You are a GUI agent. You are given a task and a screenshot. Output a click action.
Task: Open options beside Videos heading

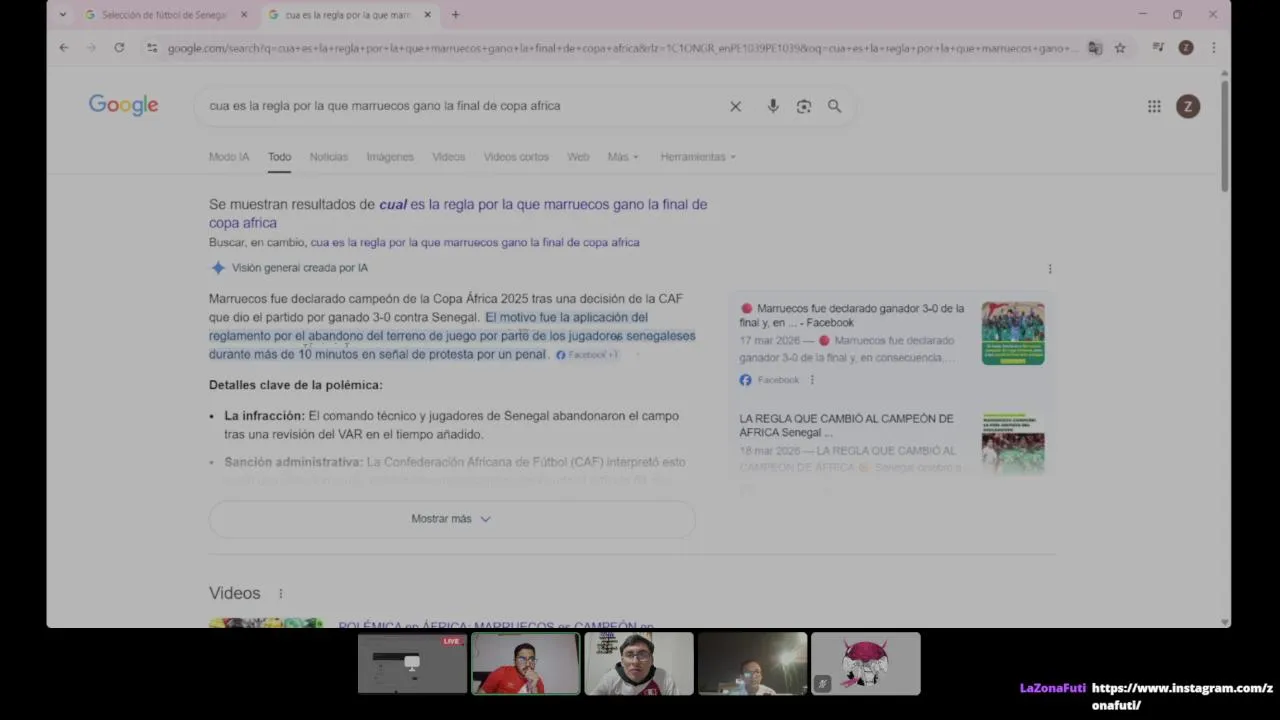tap(280, 593)
